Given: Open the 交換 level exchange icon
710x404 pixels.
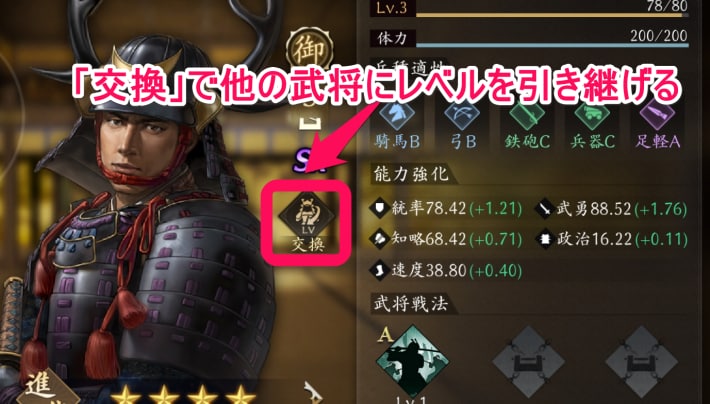Looking at the screenshot, I should click(307, 222).
